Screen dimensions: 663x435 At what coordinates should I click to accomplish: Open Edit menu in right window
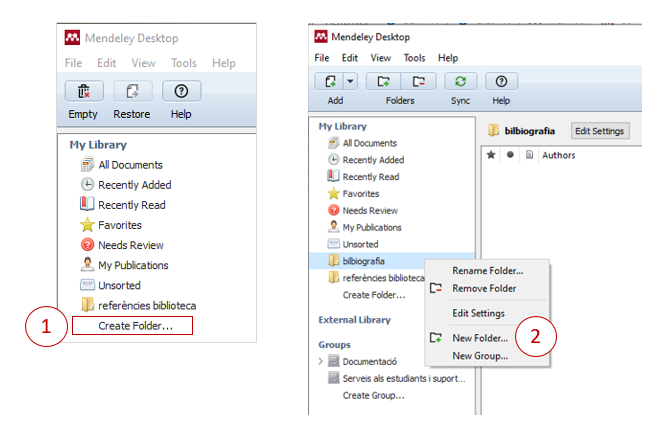(350, 58)
